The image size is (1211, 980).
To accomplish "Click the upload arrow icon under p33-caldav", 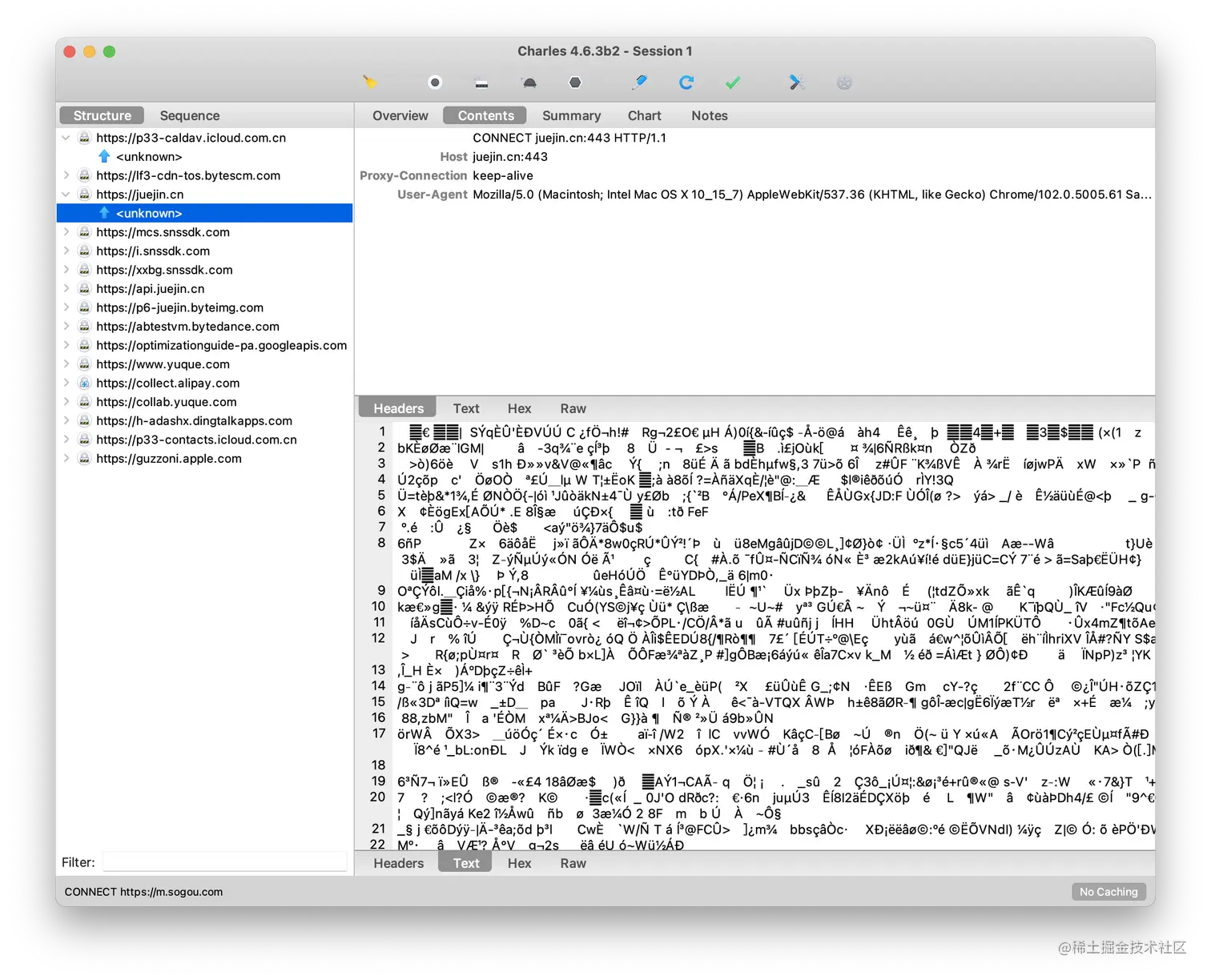I will [104, 156].
